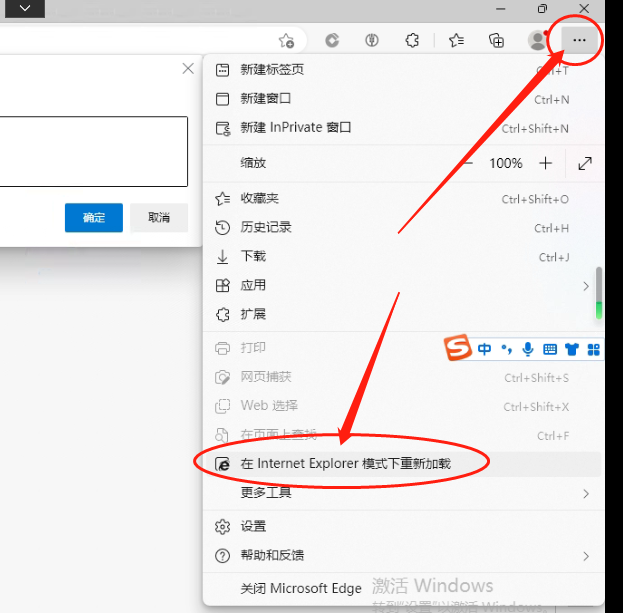The height and width of the screenshot is (613, 623).
Task: Open the Favorites list icon in toolbar
Action: coord(456,40)
